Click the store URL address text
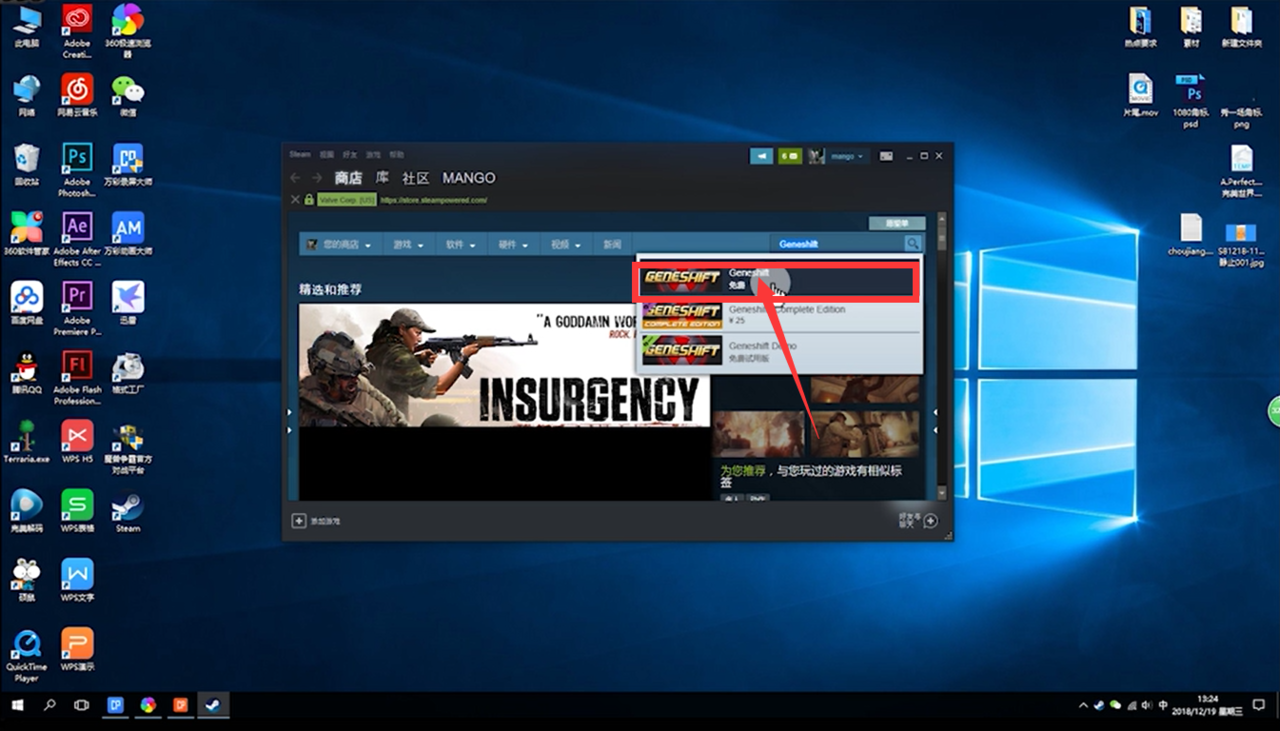1280x731 pixels. point(433,200)
